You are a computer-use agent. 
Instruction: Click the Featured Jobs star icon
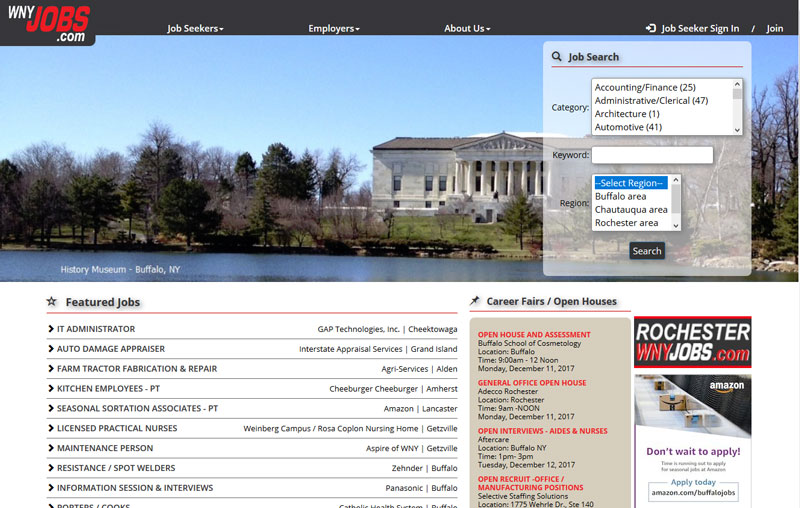coord(52,301)
